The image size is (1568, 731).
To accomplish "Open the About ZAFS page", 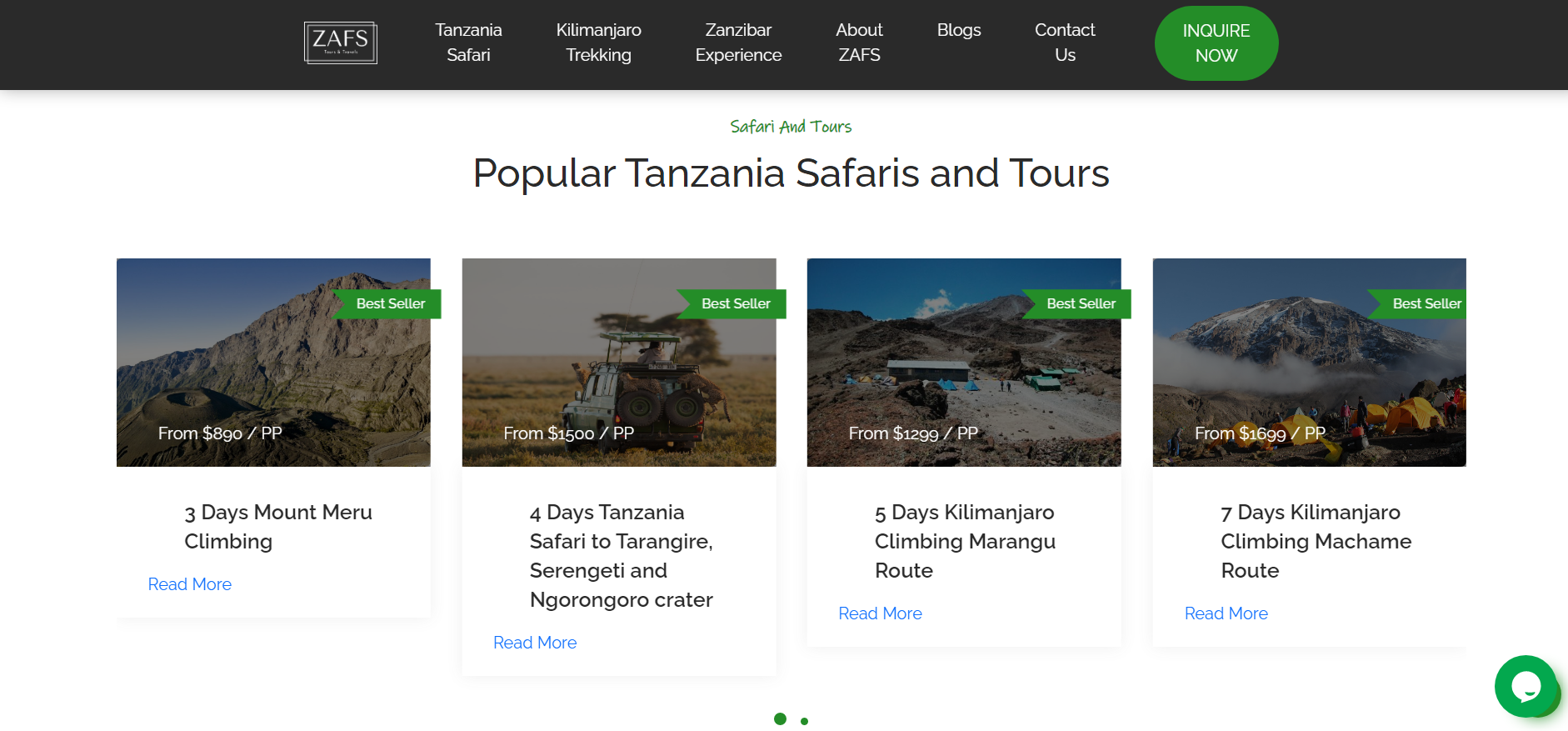I will click(859, 43).
